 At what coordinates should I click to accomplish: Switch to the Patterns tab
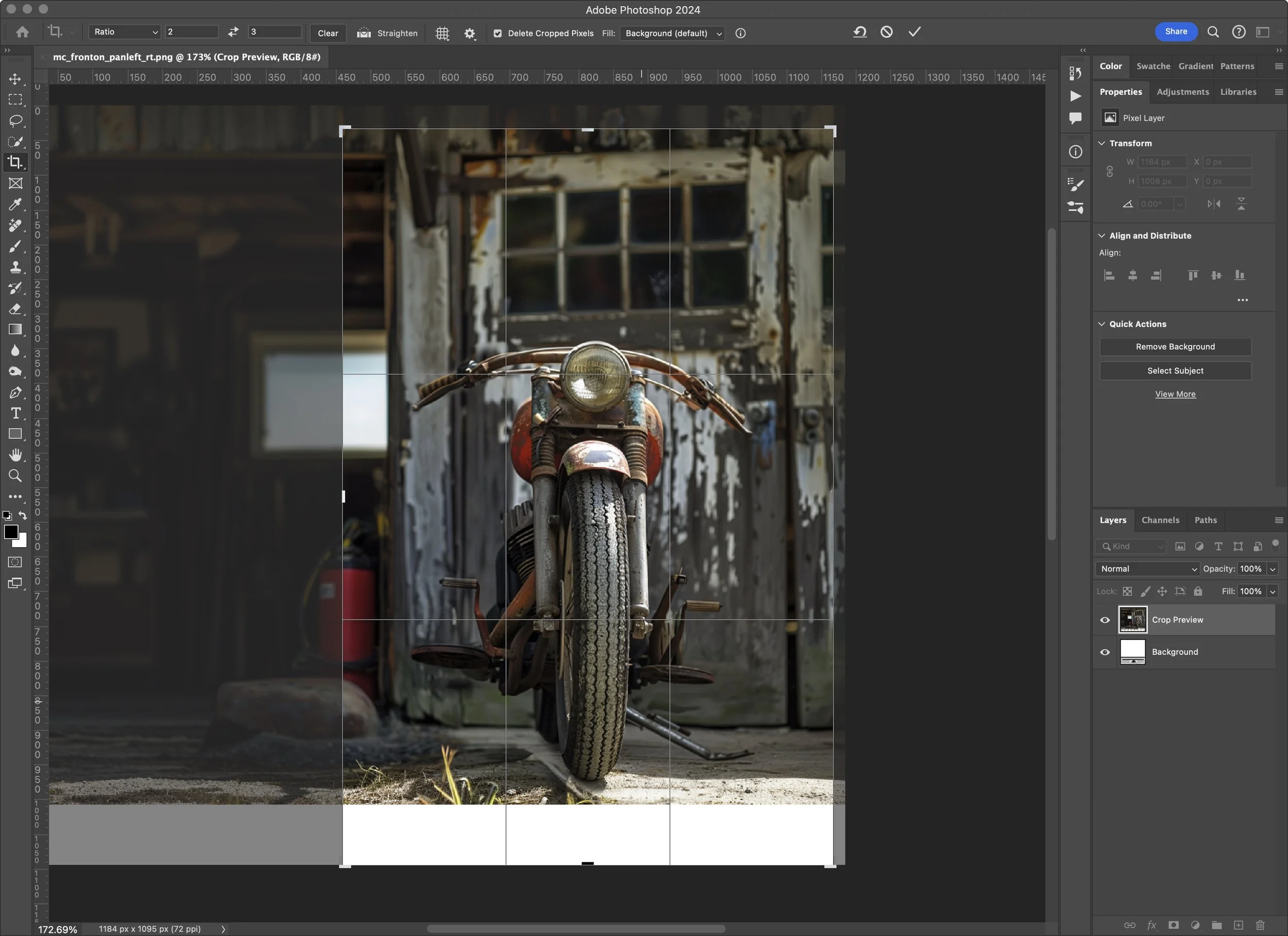click(x=1237, y=66)
